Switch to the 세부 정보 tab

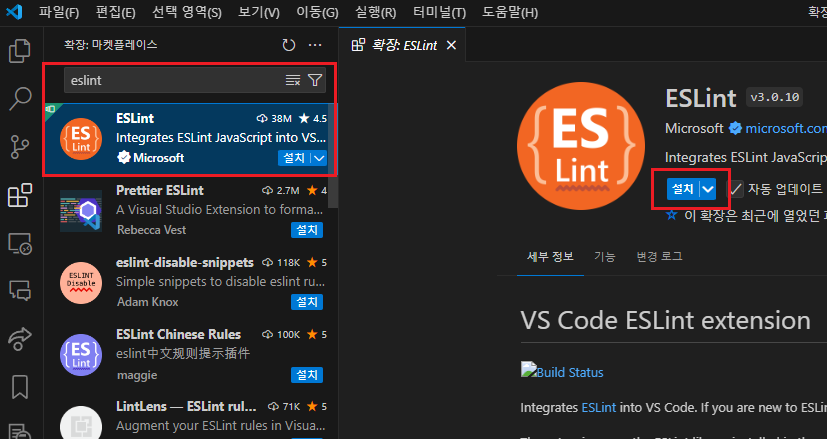[x=550, y=256]
